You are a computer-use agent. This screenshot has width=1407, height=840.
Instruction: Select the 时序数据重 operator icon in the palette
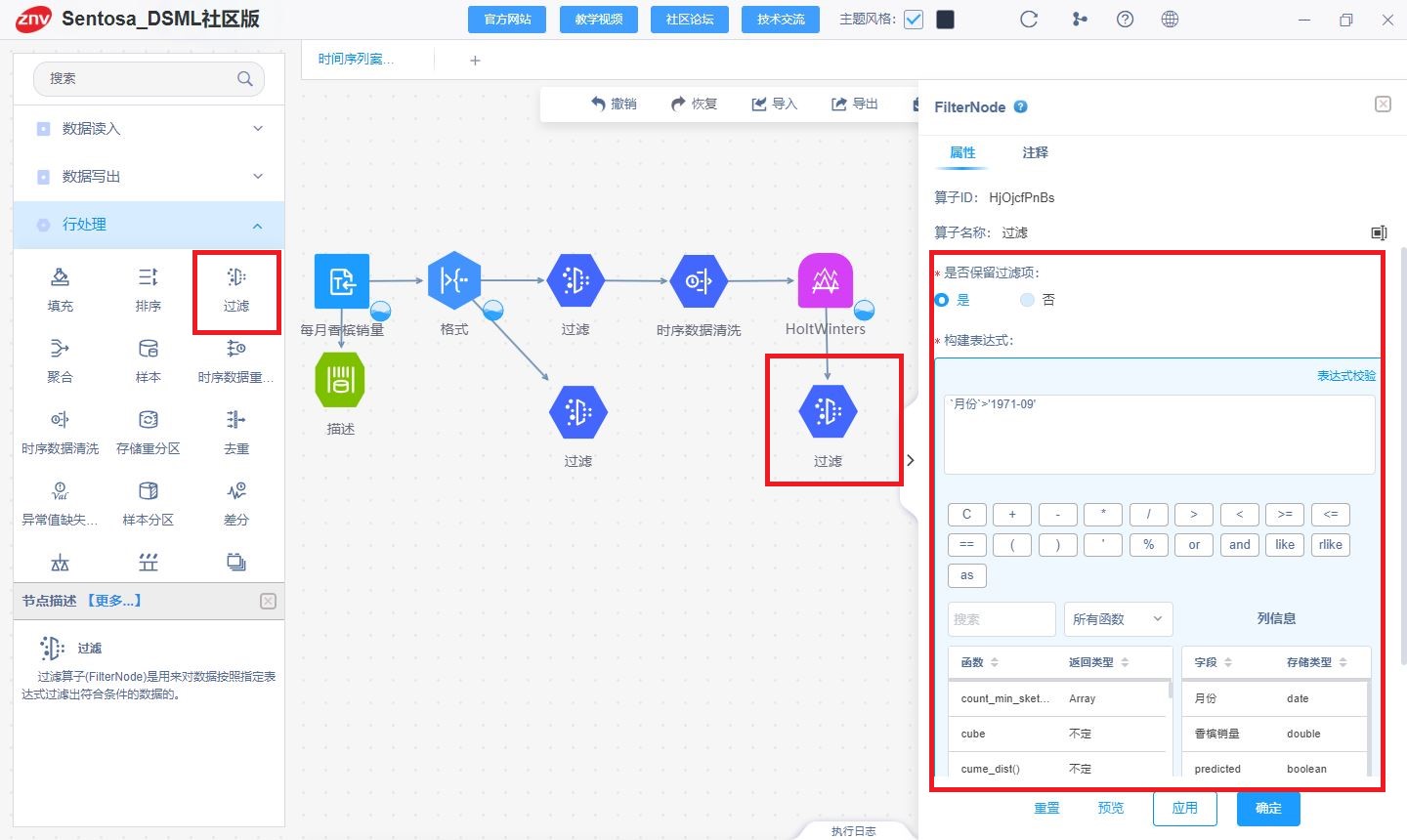pos(236,349)
